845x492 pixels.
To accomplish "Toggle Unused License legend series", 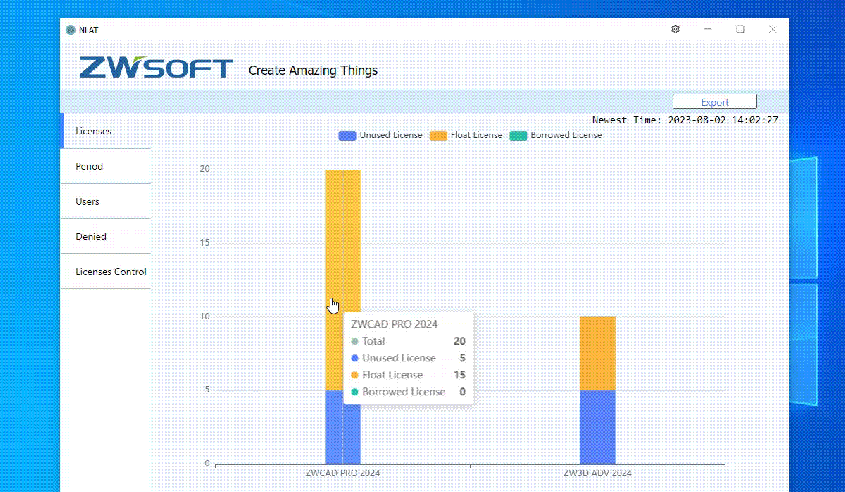I will [x=380, y=135].
